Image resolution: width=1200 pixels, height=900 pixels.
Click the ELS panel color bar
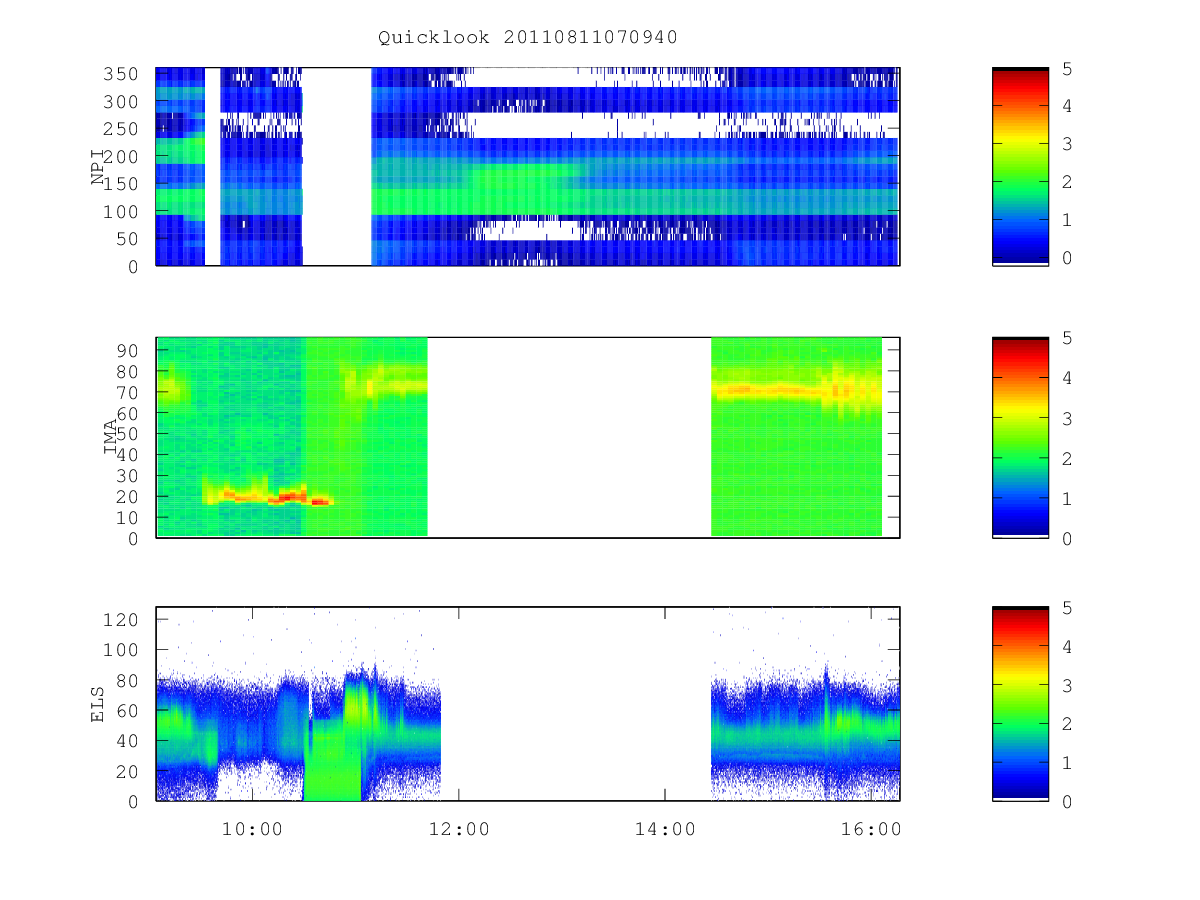click(1020, 704)
